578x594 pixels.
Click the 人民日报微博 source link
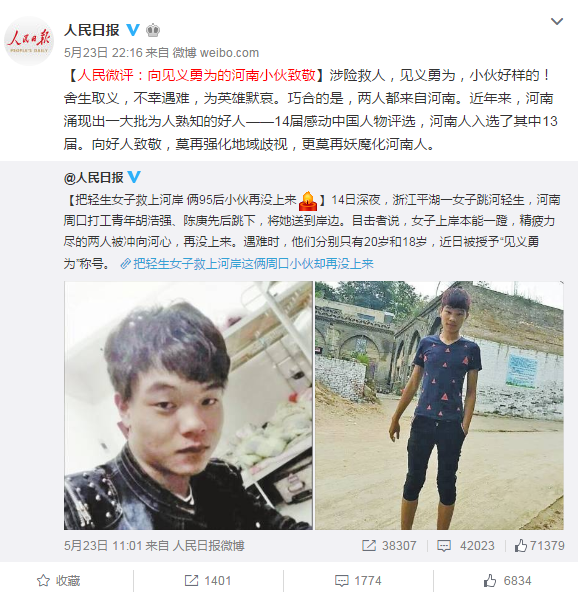[209, 546]
